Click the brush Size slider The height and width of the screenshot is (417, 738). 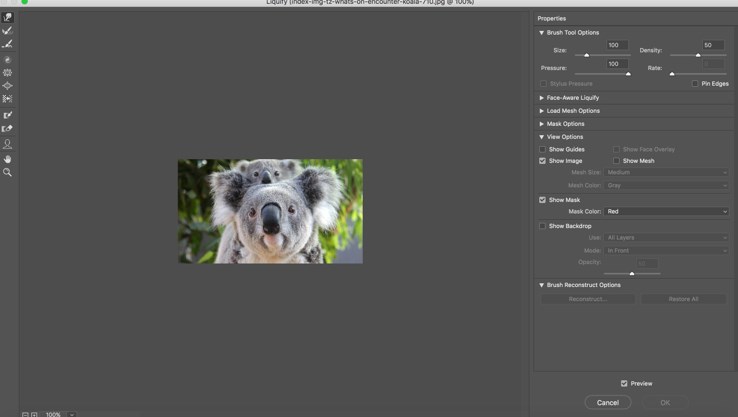[602, 55]
